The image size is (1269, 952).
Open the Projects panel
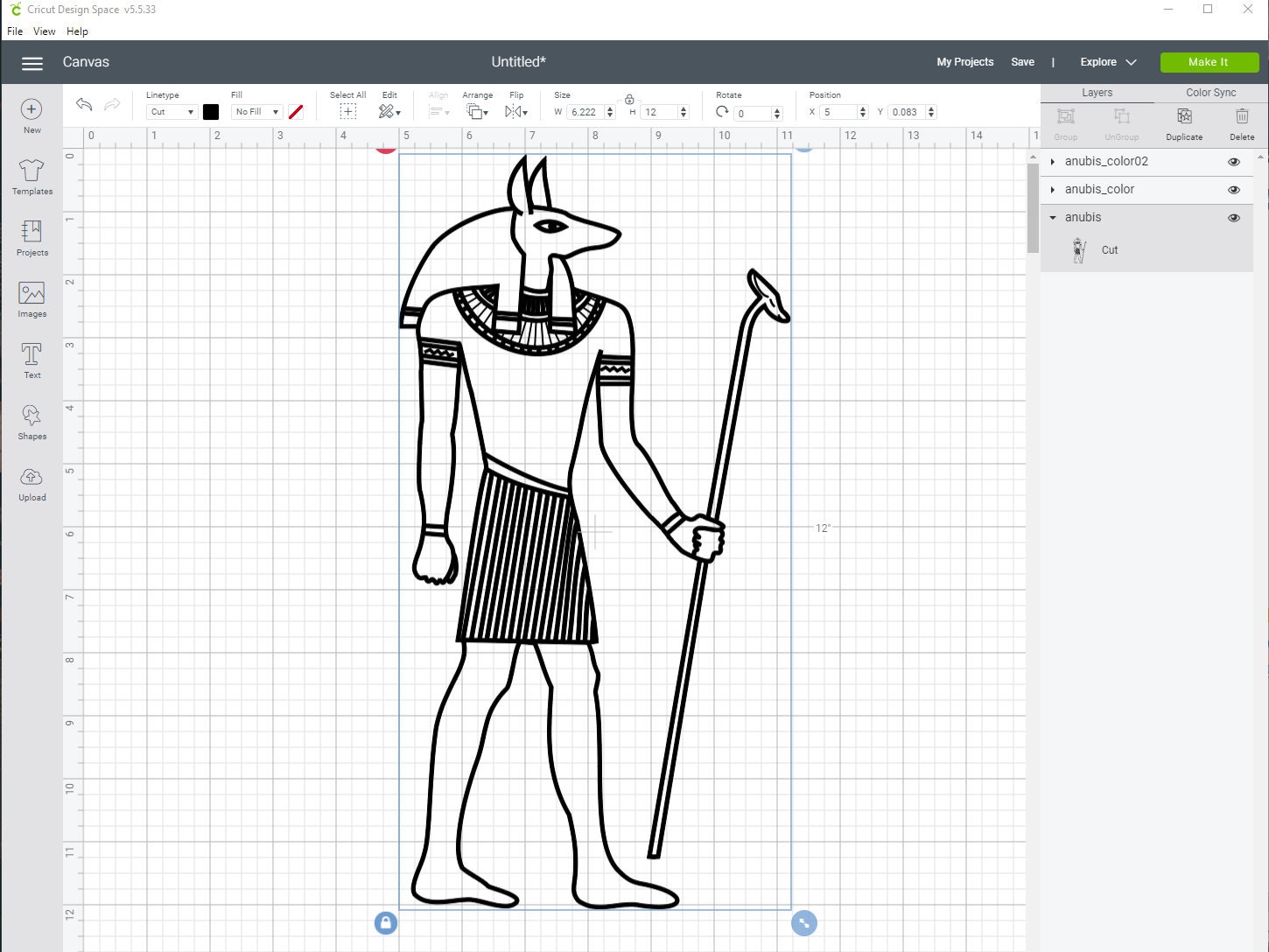click(32, 238)
